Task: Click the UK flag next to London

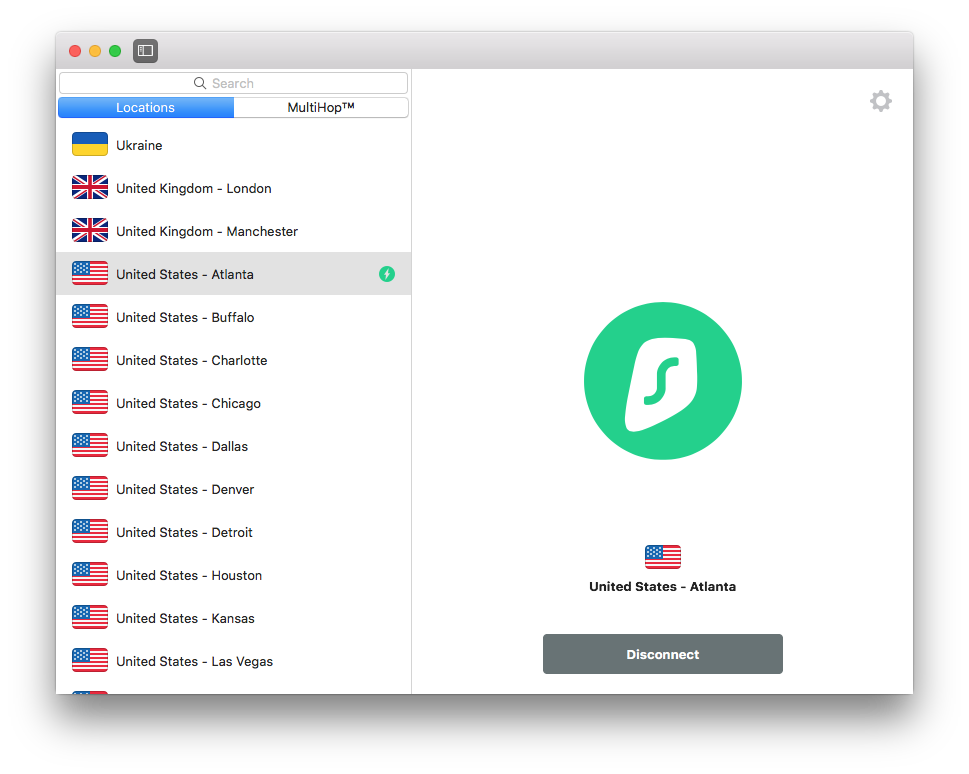Action: click(90, 188)
